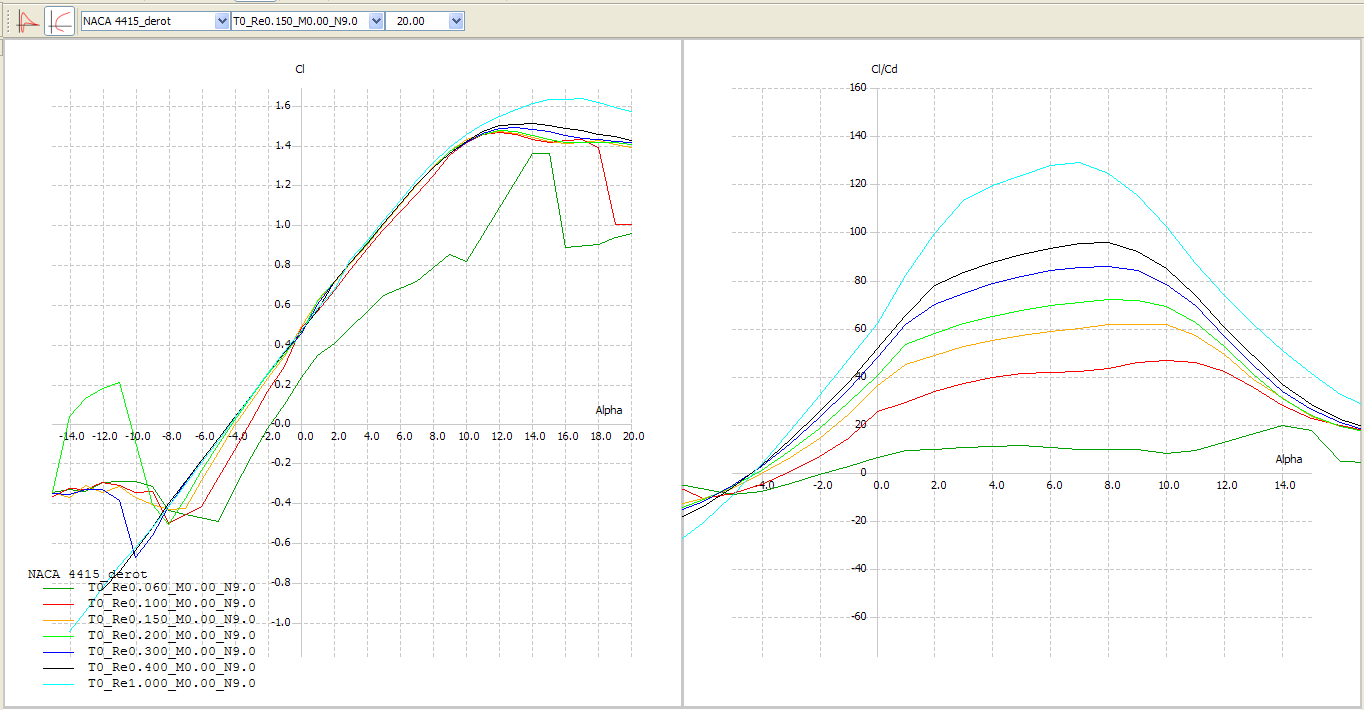Click the cyan Re1.000 legend line swatch

[58, 683]
